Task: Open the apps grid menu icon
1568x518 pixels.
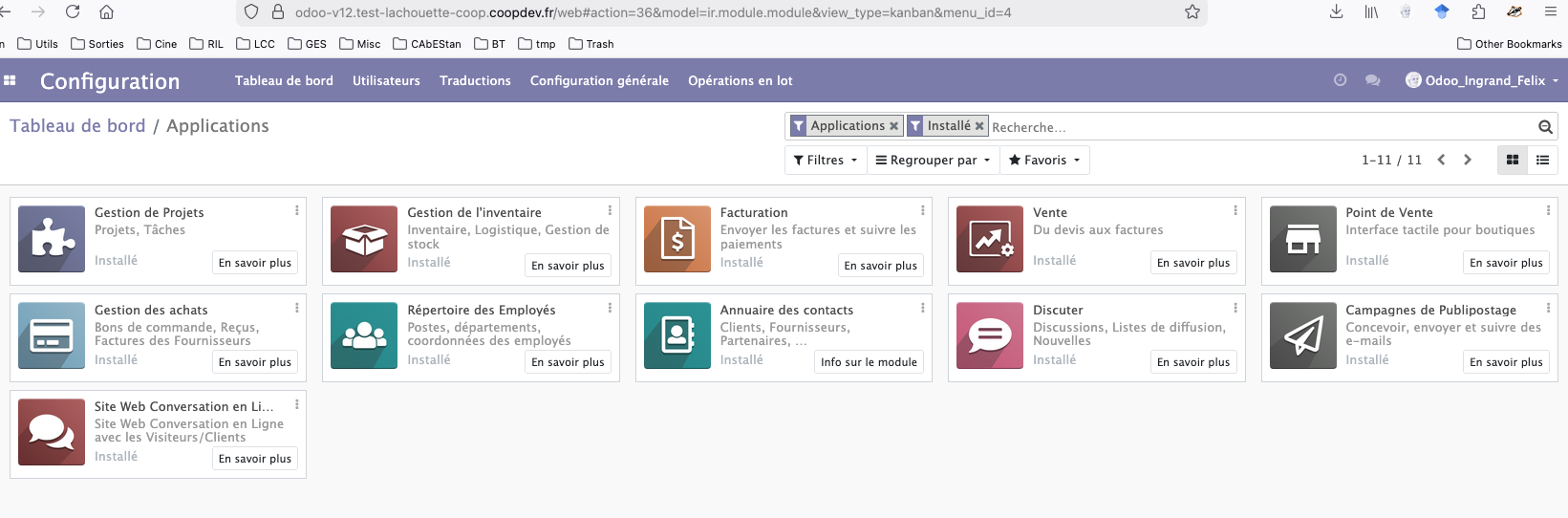Action: pyautogui.click(x=10, y=81)
